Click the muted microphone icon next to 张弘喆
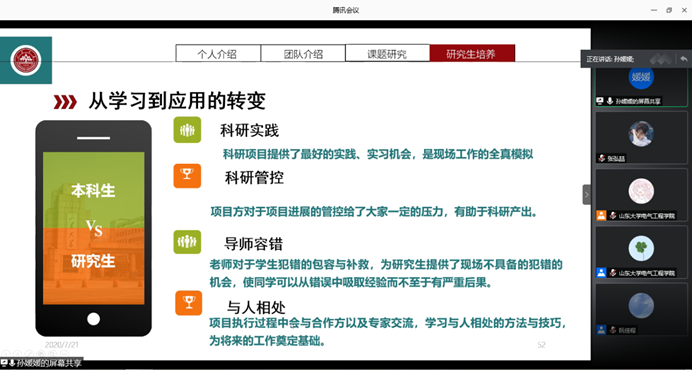This screenshot has height=370, width=692. [x=602, y=159]
